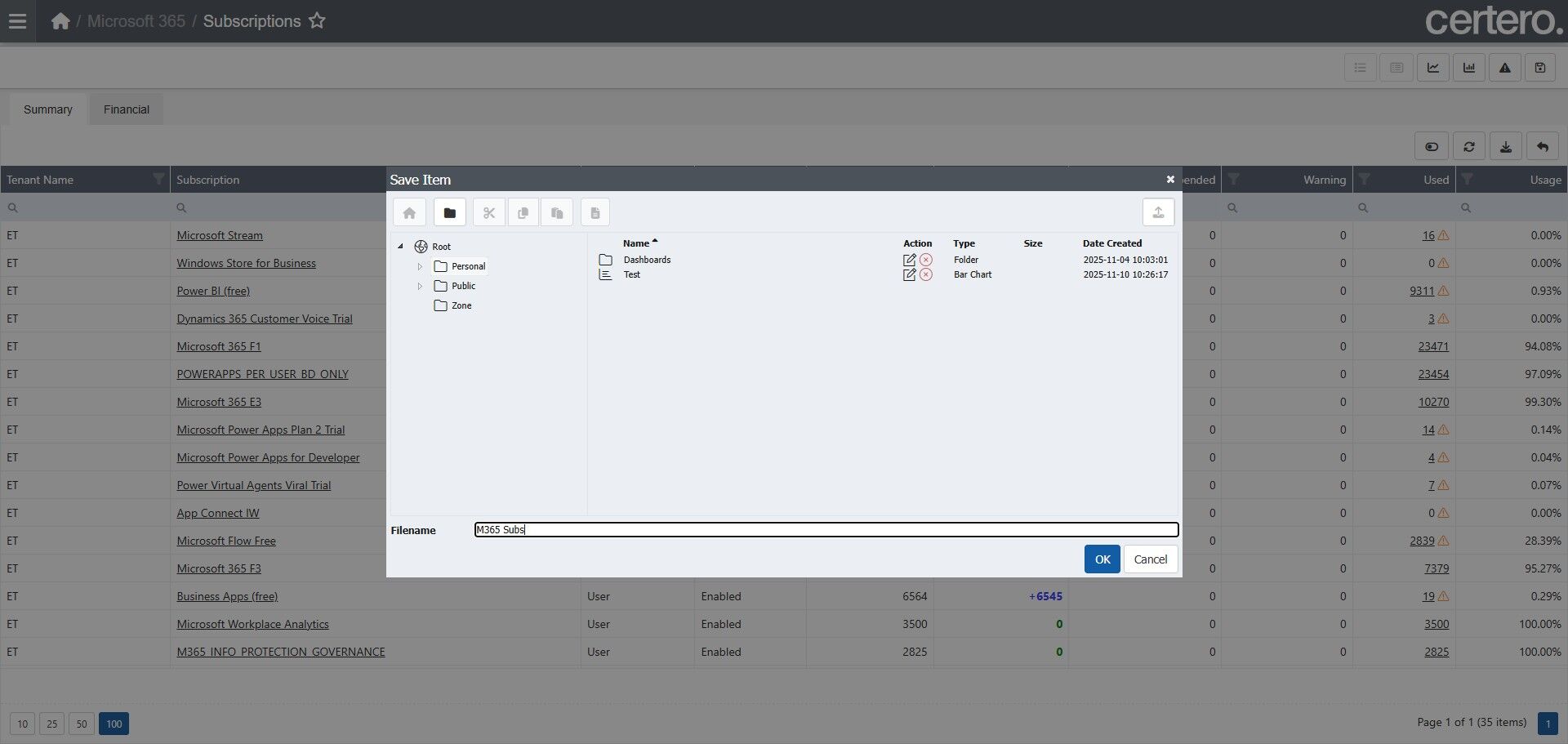Favorite the Subscriptions page with star icon
This screenshot has height=744, width=1568.
click(317, 21)
